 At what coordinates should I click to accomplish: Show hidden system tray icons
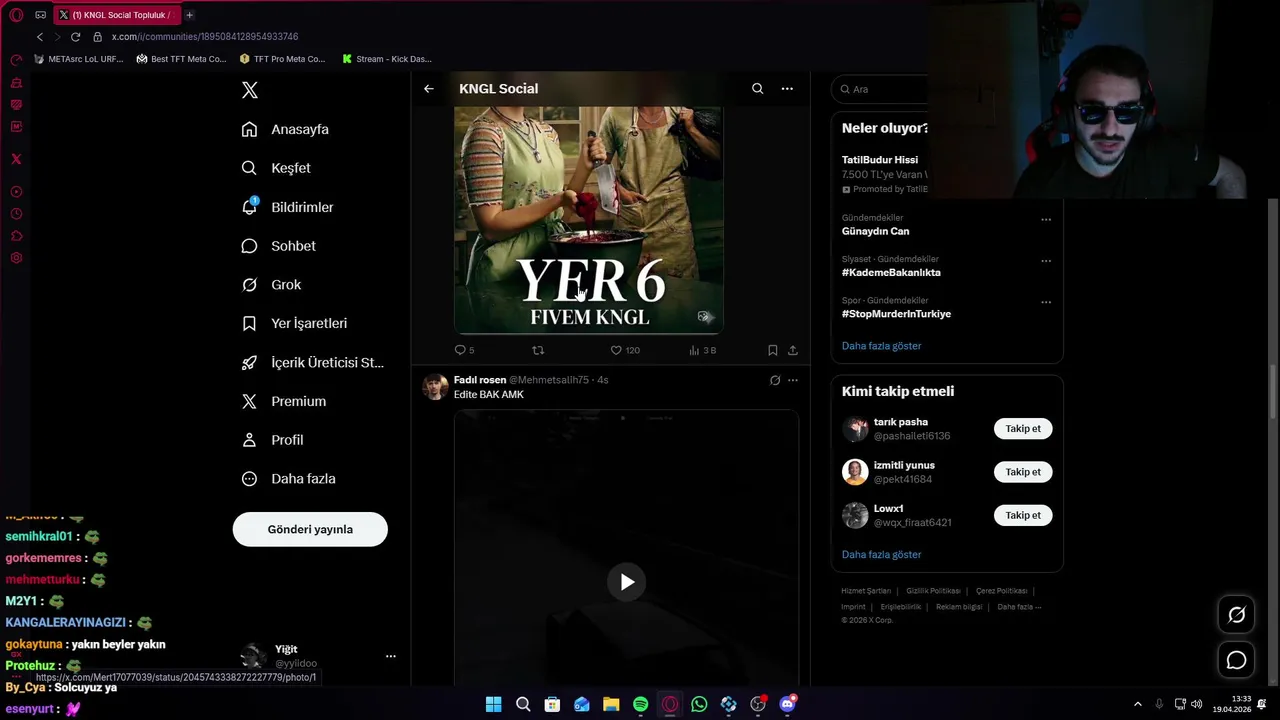1137,704
